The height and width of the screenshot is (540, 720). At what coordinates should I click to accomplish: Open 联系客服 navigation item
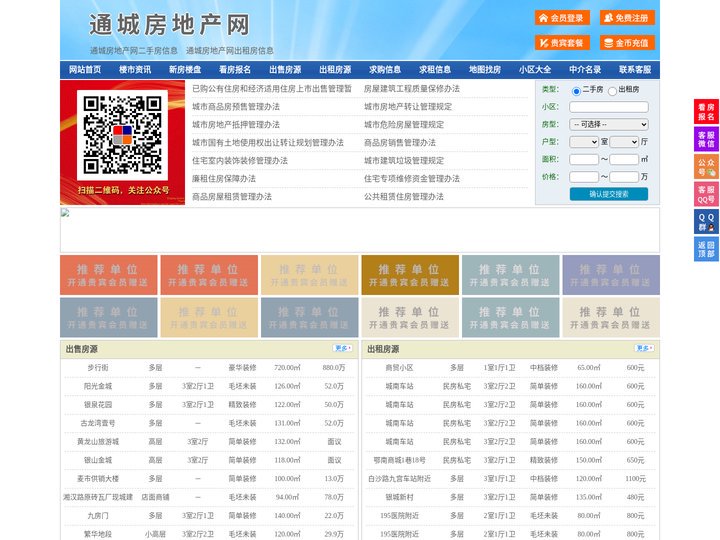[636, 70]
